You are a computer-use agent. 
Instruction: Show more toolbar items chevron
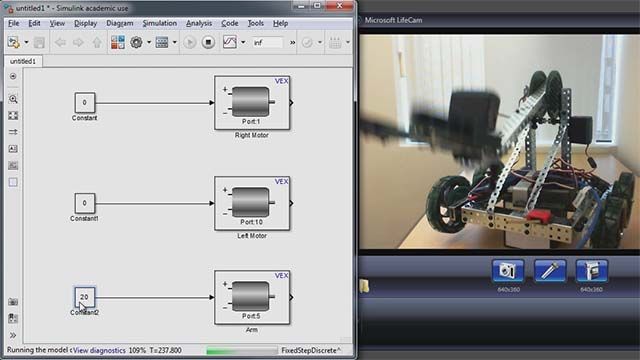[x=292, y=42]
